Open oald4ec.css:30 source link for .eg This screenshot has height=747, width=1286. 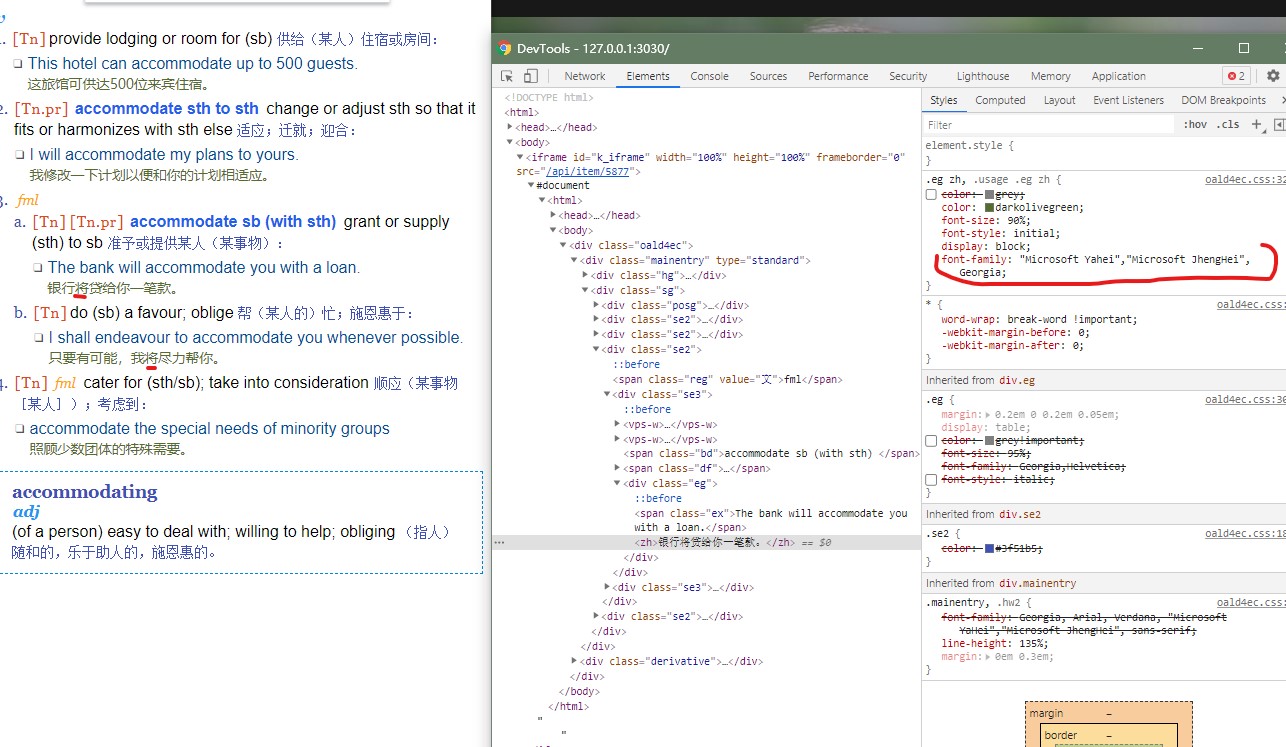(x=1246, y=399)
